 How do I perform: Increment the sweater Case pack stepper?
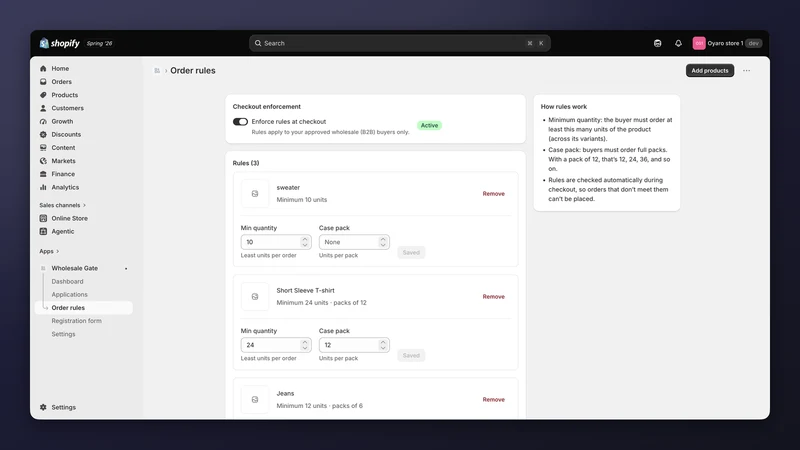[383, 239]
